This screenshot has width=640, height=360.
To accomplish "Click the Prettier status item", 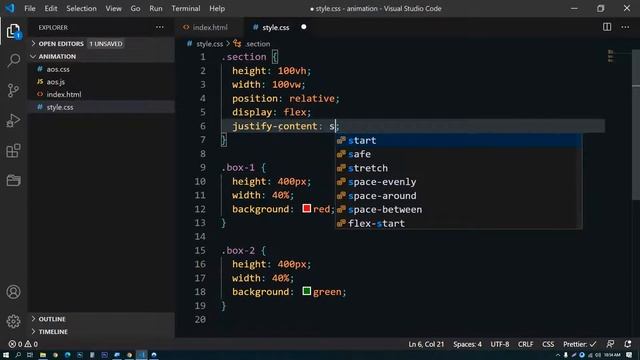I will click(579, 344).
